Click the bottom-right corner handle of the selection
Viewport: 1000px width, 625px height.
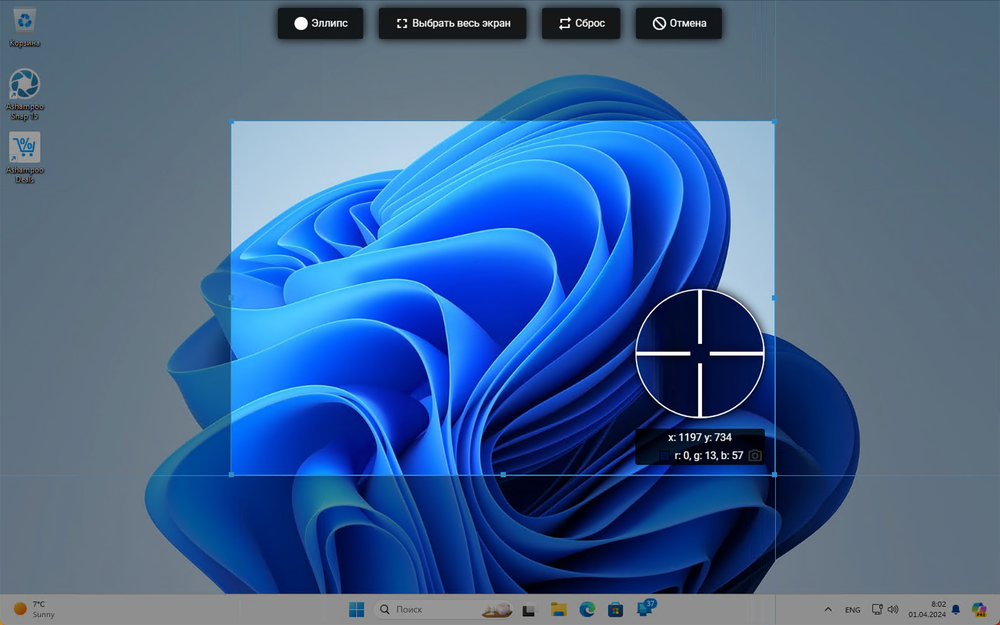click(774, 474)
